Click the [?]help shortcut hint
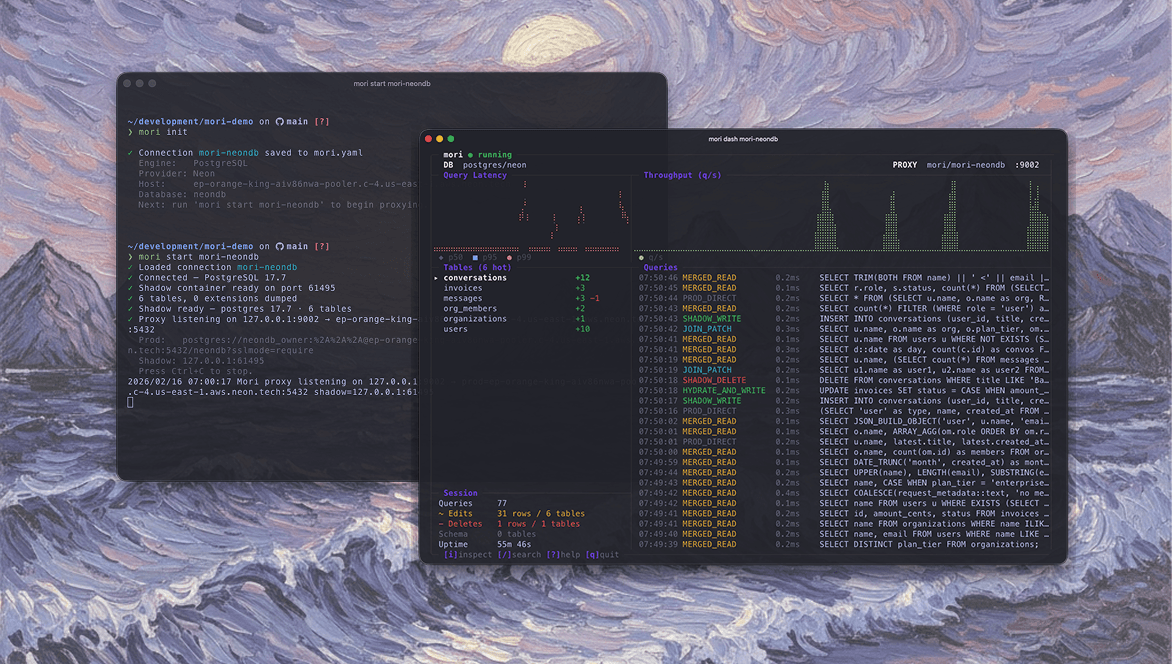The image size is (1172, 664). click(563, 555)
